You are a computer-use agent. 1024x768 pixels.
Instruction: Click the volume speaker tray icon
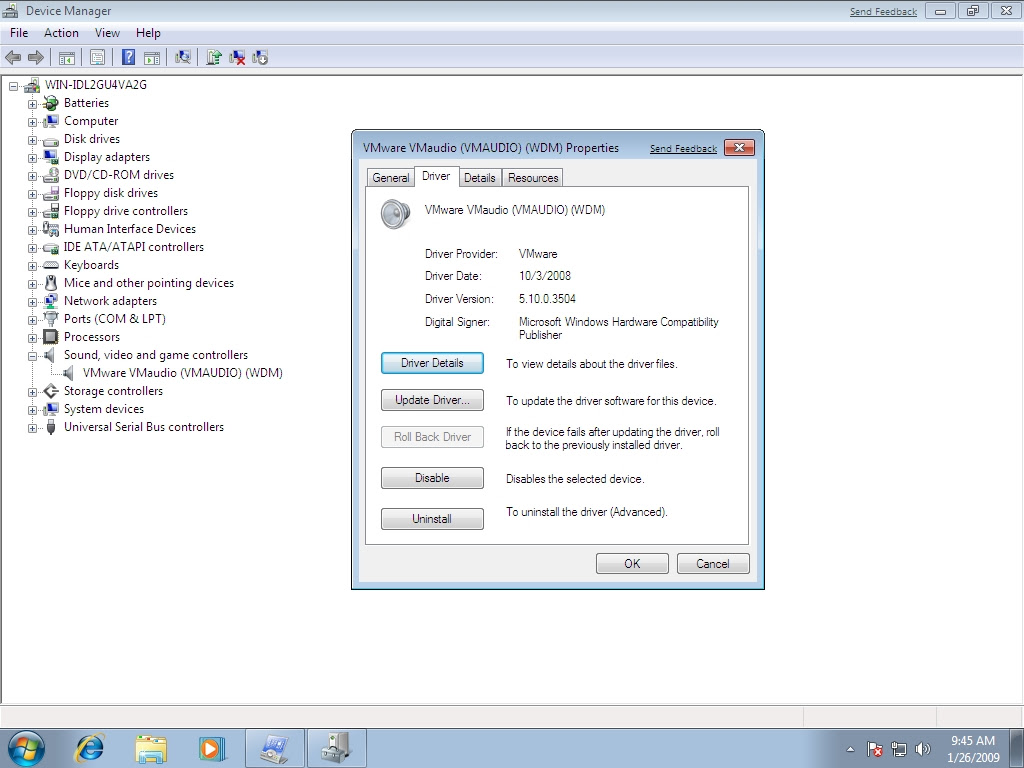923,749
